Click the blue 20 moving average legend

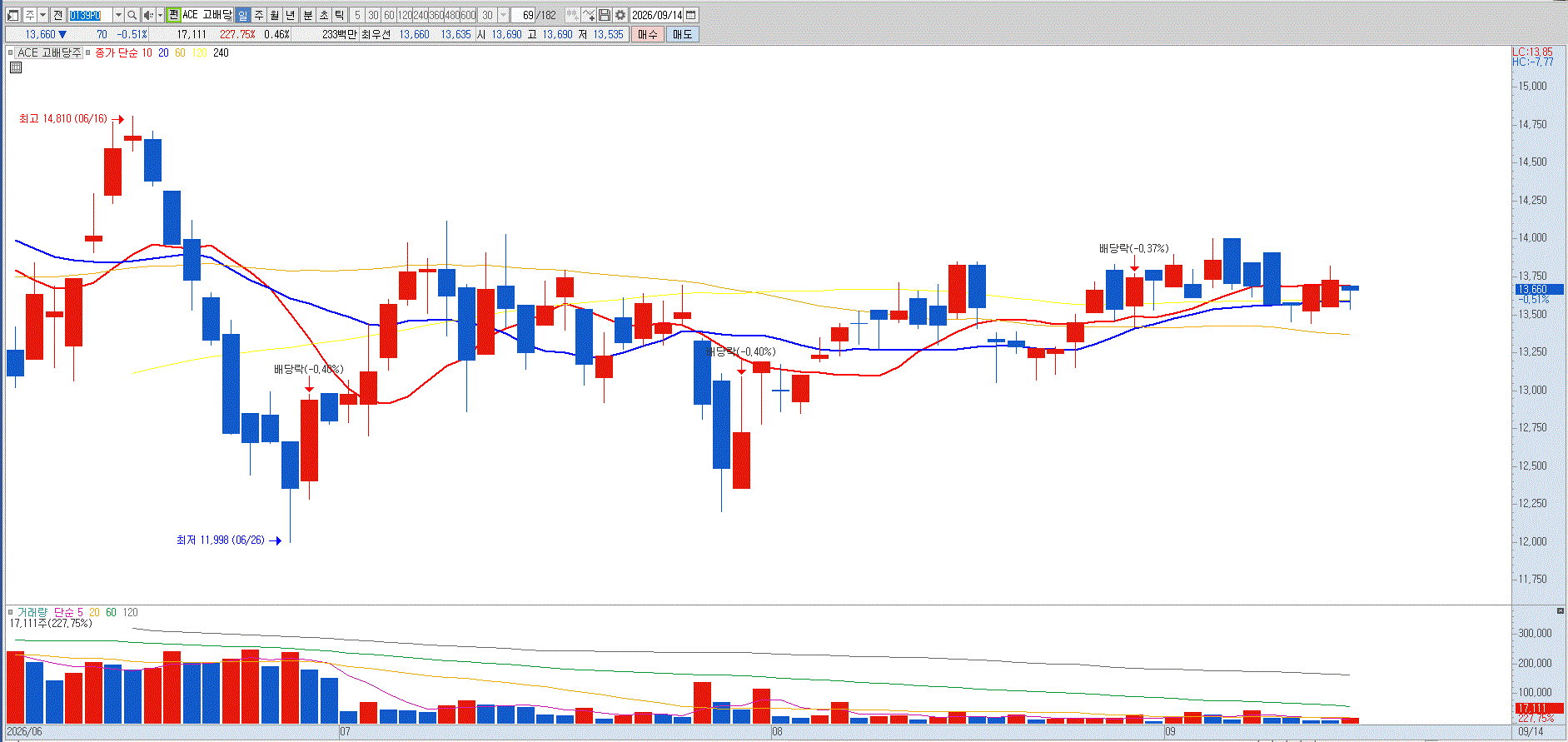pos(163,52)
